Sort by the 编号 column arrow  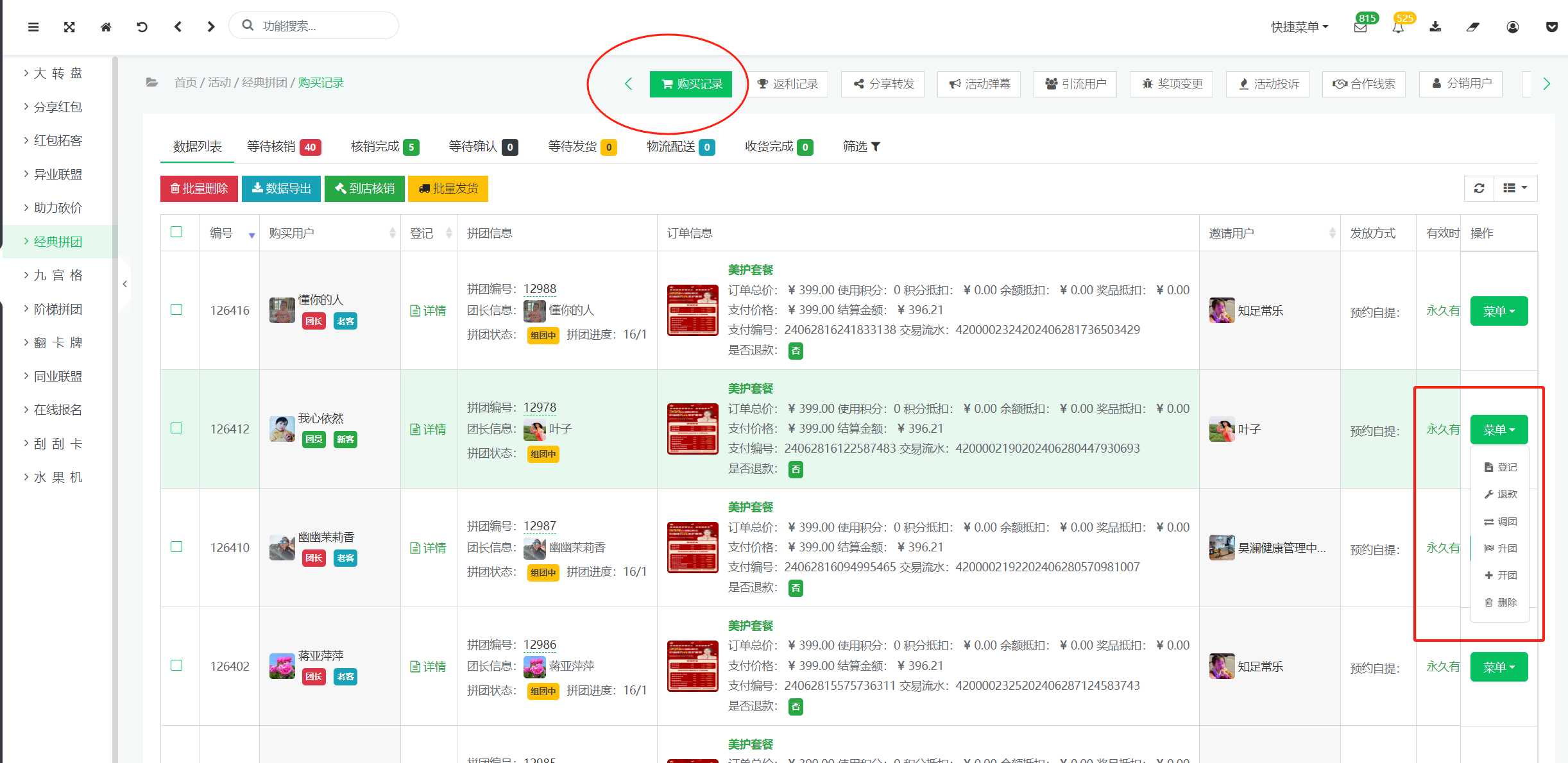tap(252, 235)
